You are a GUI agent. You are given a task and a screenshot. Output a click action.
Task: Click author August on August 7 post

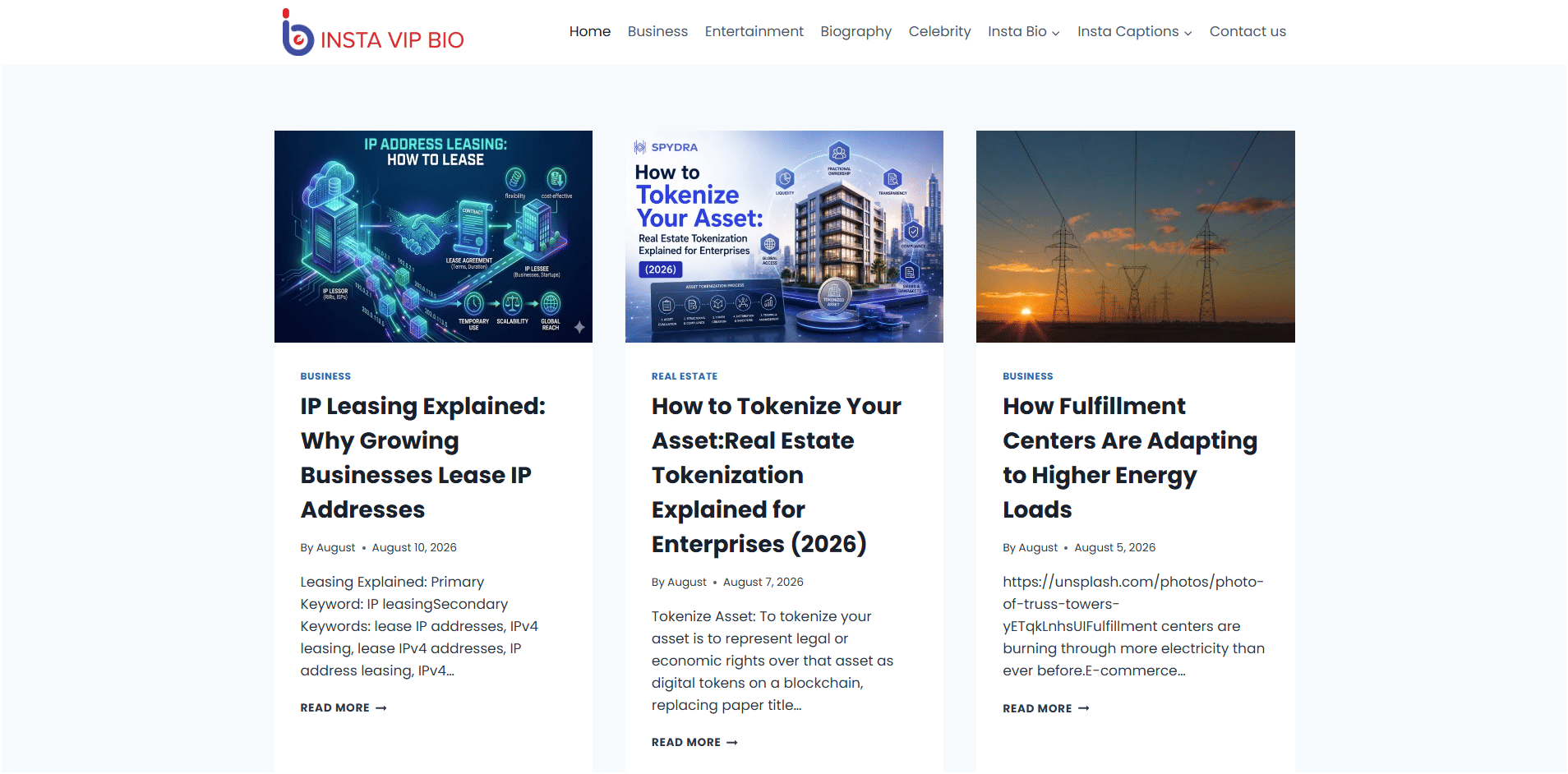(687, 582)
